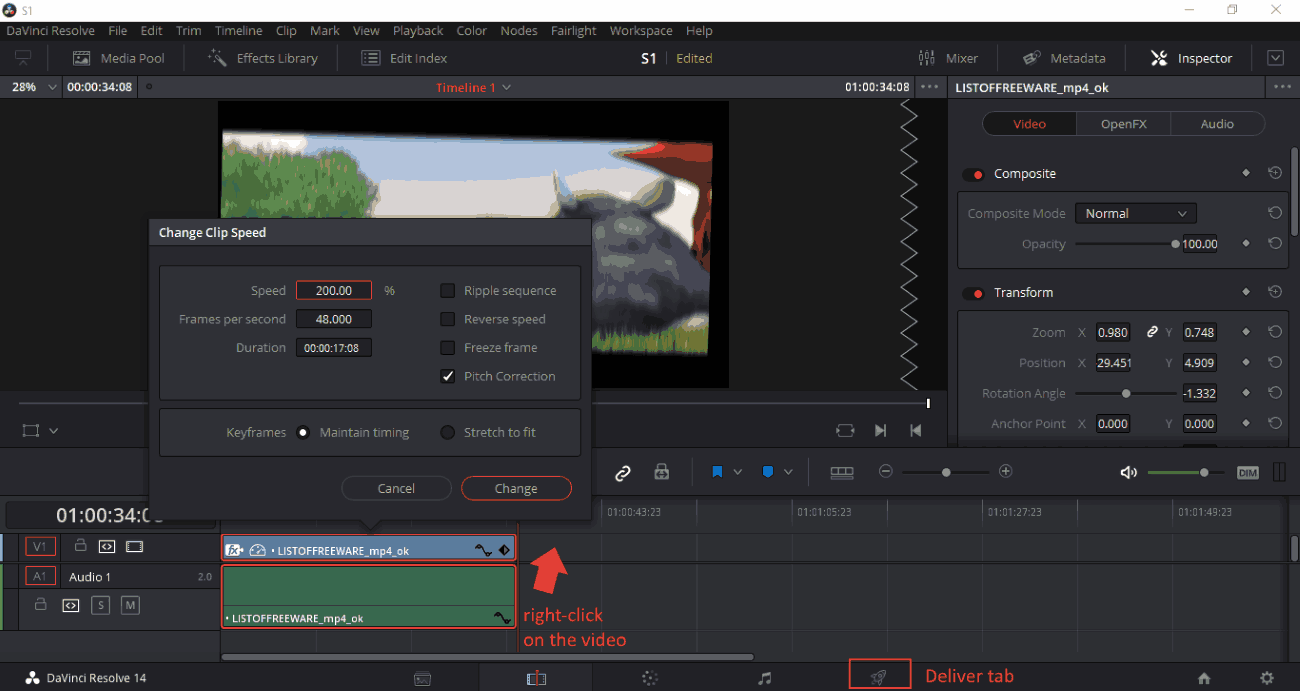Reset the Rotation Angle value
1300x691 pixels.
pyautogui.click(x=1274, y=393)
